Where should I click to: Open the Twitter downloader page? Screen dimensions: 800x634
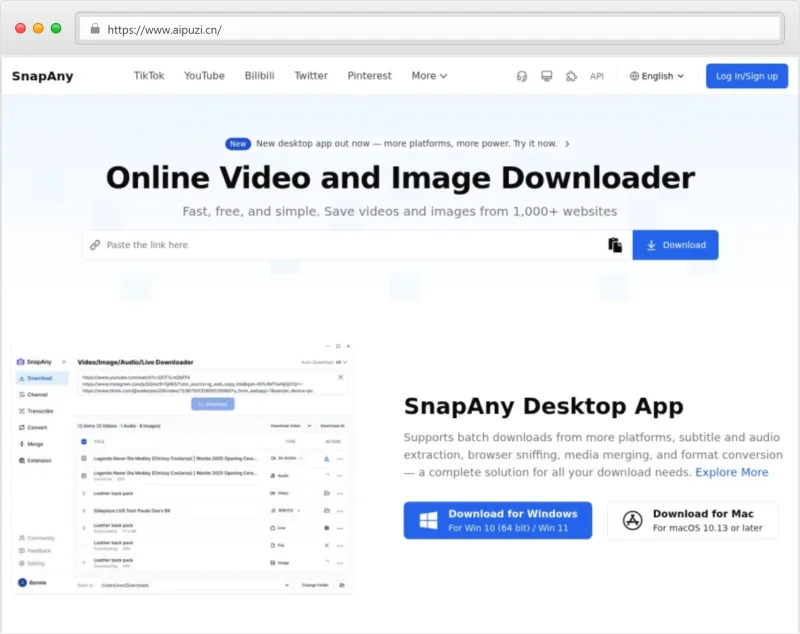311,75
